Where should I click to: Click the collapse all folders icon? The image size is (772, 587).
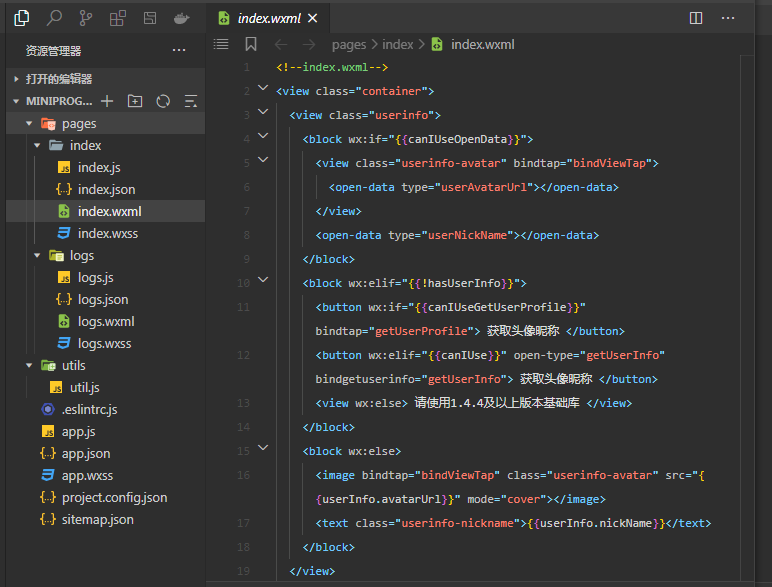point(191,101)
